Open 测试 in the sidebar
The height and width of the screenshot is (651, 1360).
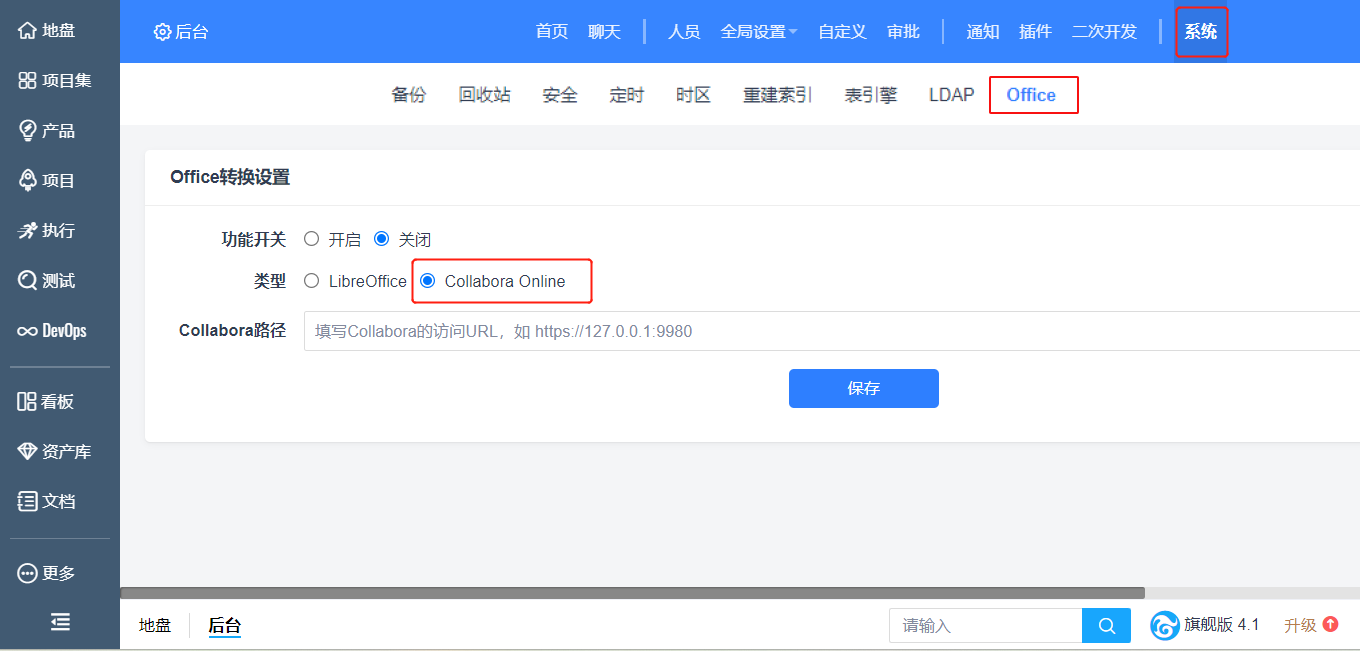pos(47,281)
